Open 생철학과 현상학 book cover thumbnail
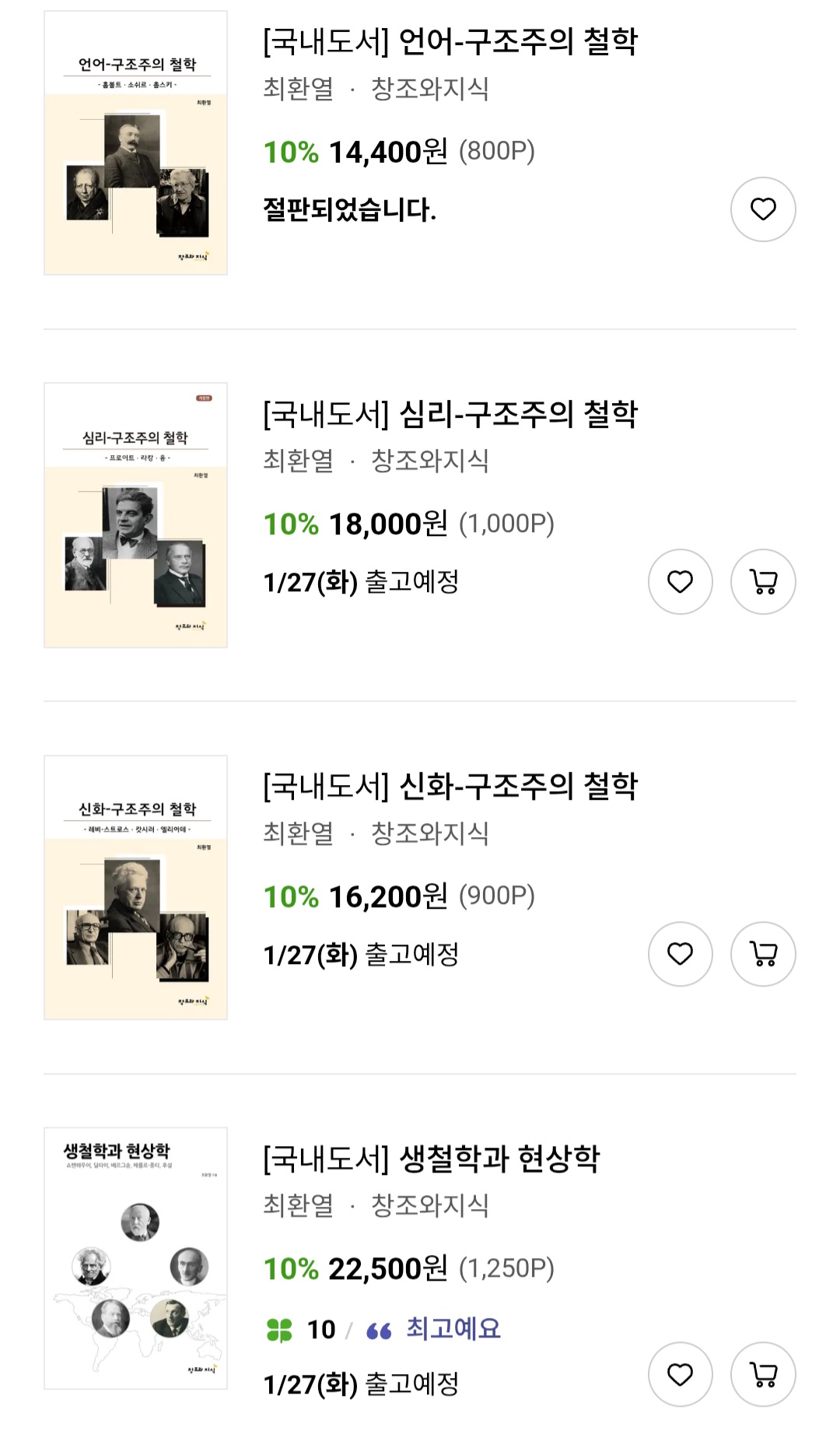 point(136,1258)
